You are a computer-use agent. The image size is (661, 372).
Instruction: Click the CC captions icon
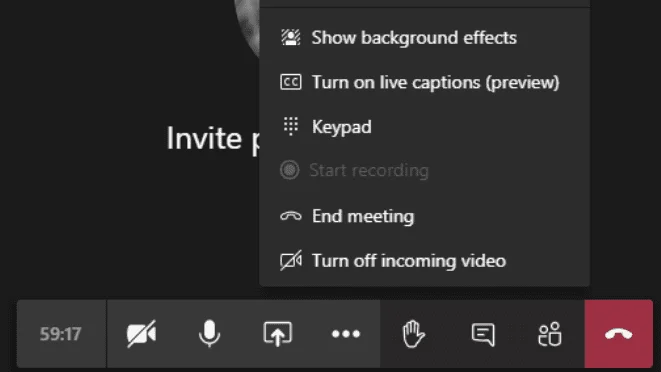pos(290,82)
